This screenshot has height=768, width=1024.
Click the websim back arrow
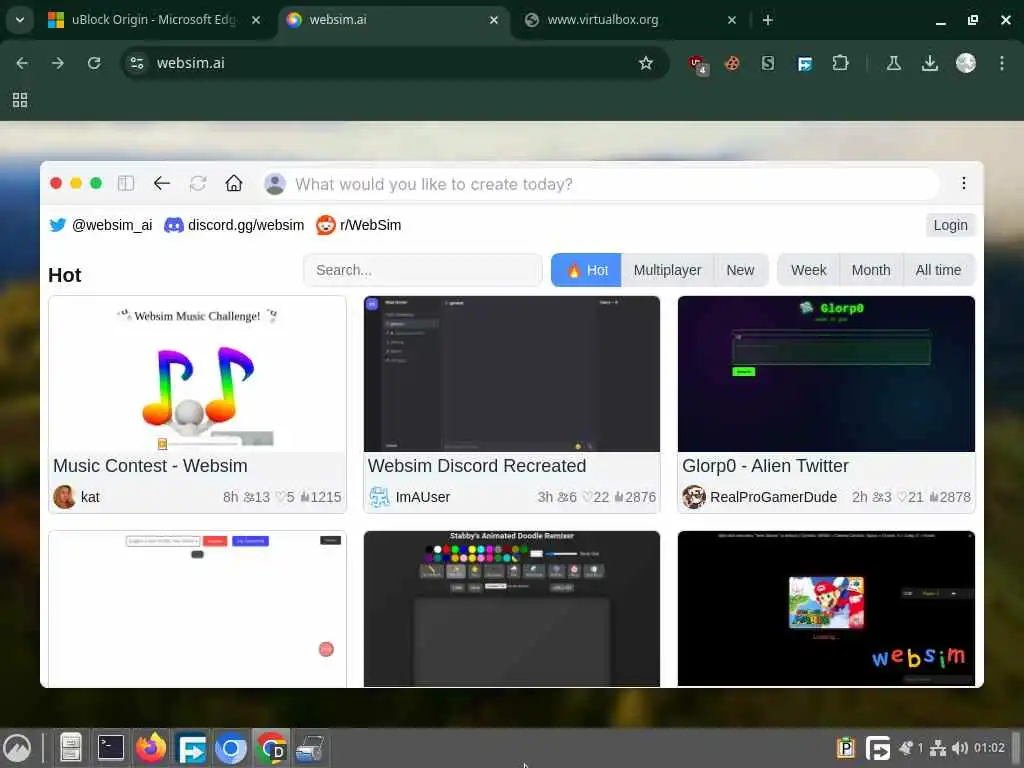pos(161,184)
